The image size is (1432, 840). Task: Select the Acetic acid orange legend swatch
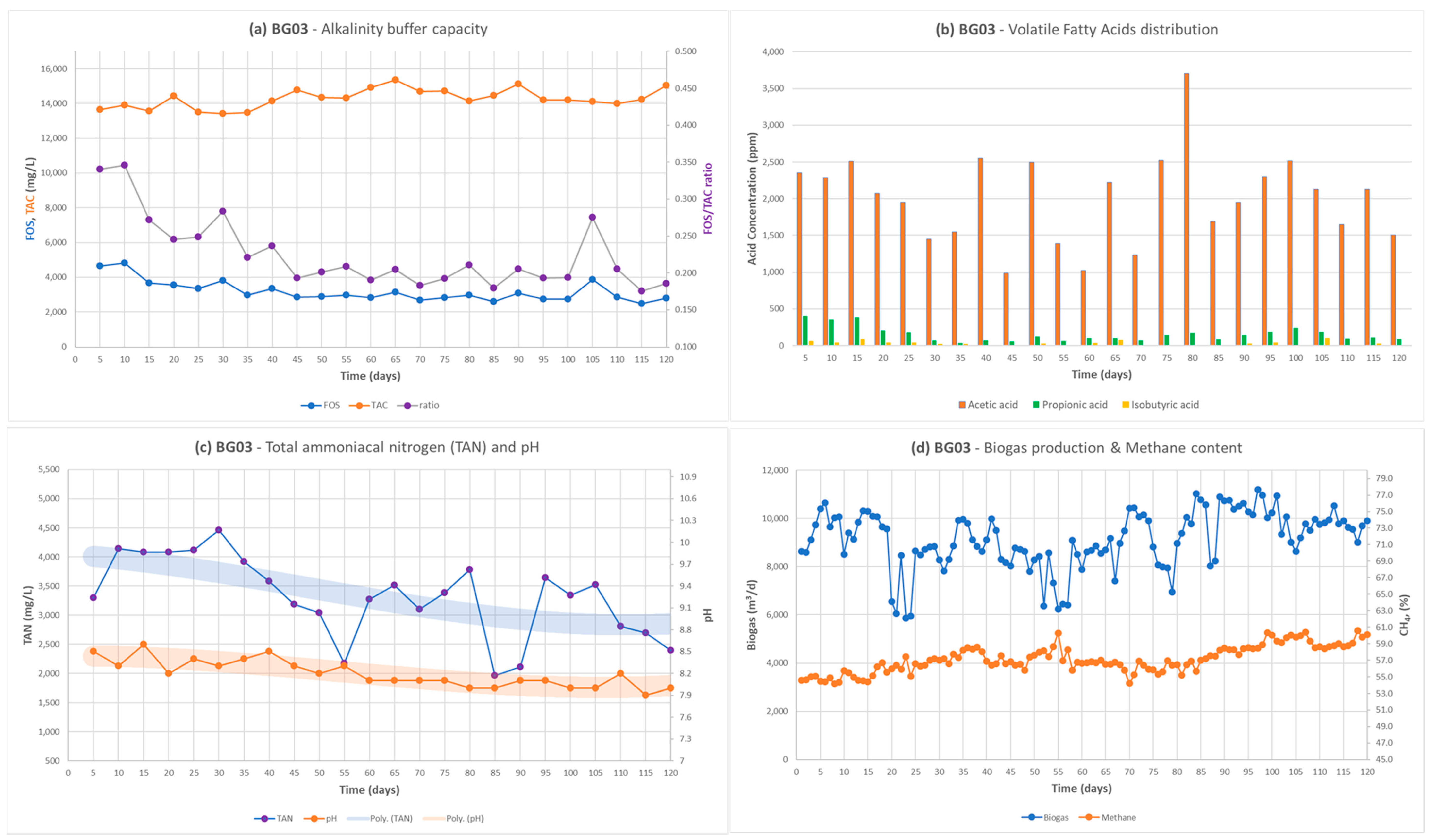tap(962, 405)
